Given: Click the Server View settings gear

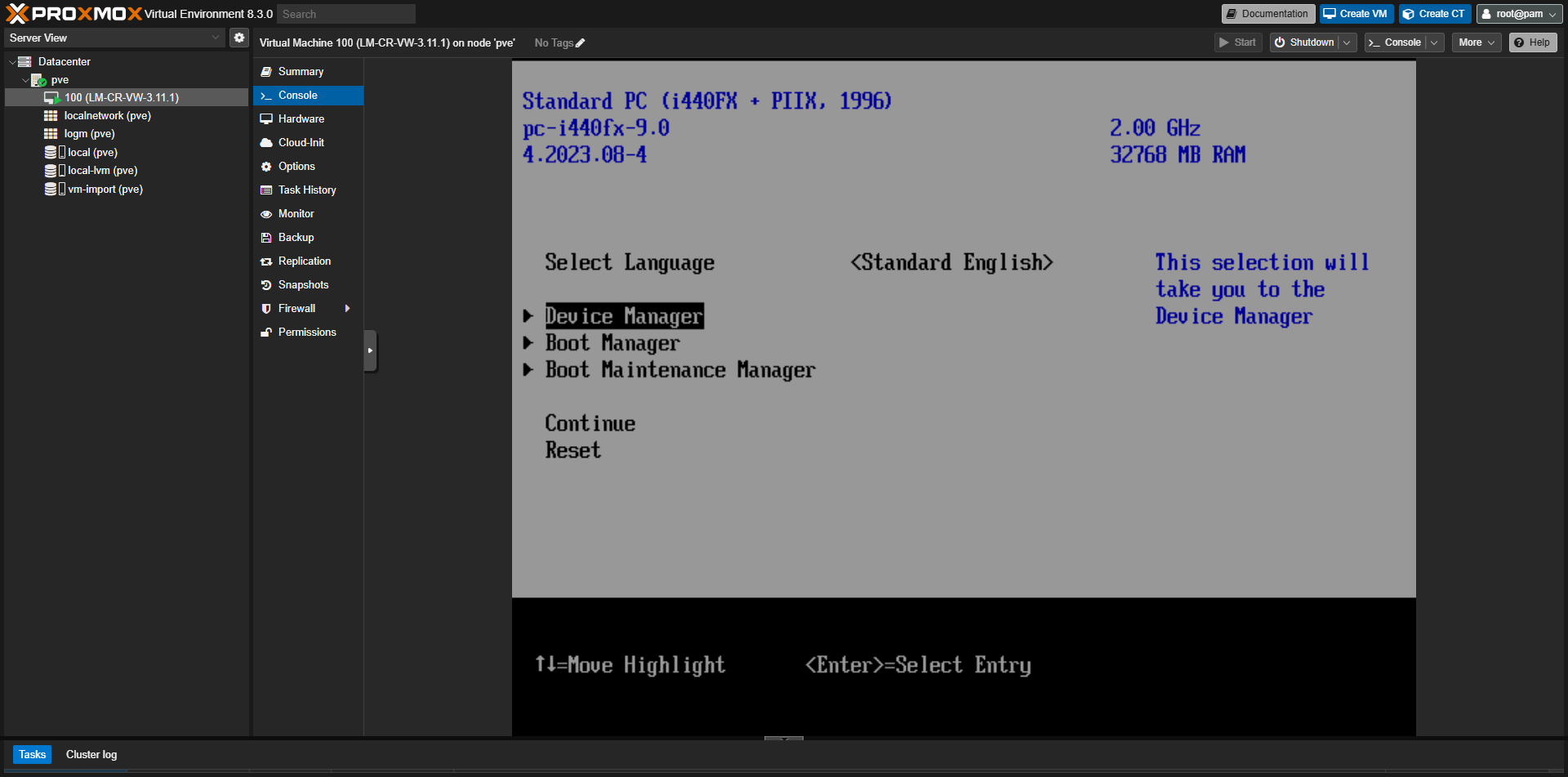Looking at the screenshot, I should click(238, 37).
